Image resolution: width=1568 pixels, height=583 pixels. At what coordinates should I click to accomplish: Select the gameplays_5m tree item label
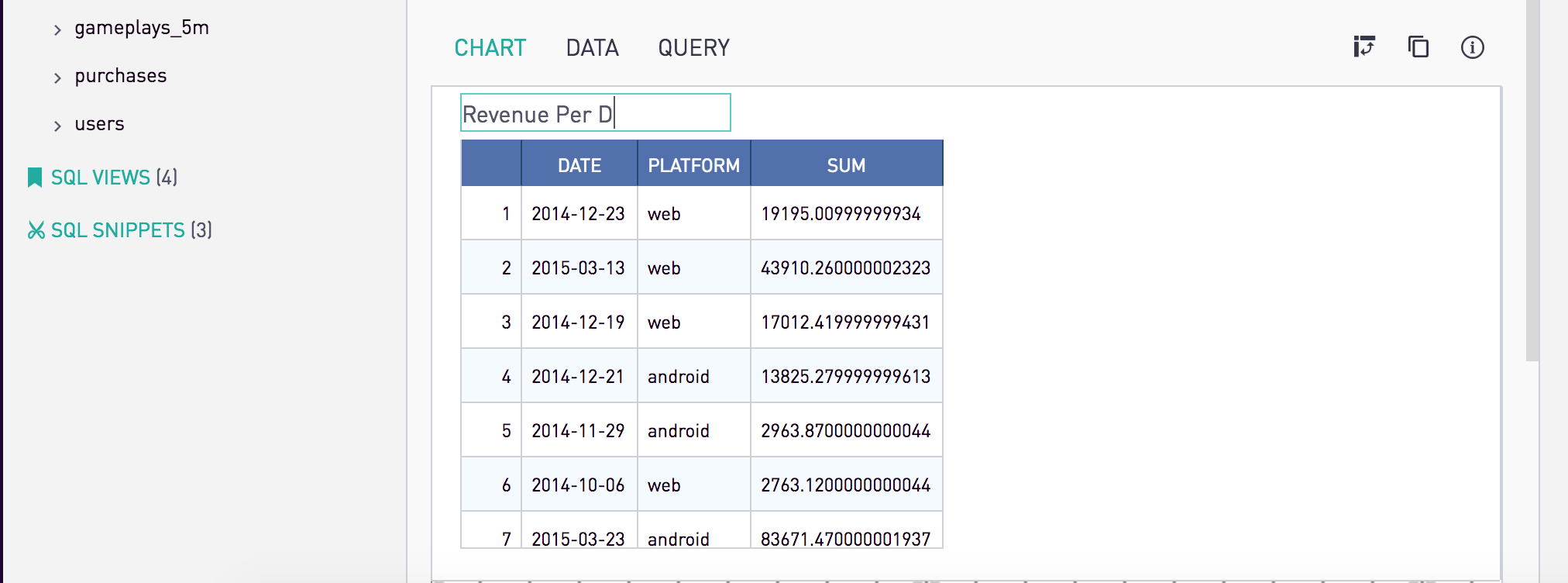click(142, 28)
